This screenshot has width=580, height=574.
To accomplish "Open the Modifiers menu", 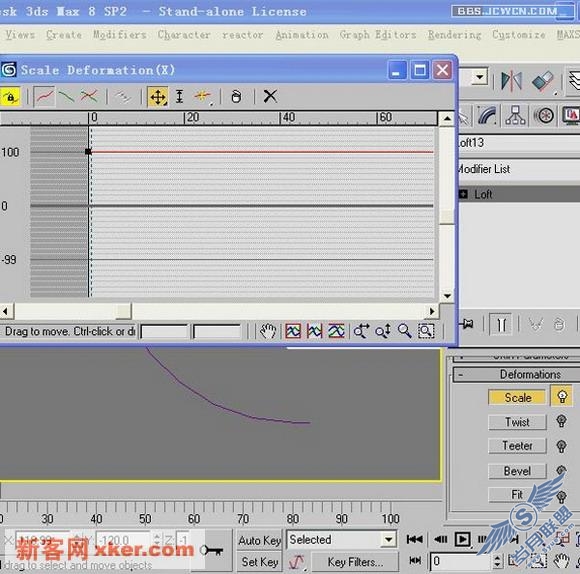I will tap(119, 35).
